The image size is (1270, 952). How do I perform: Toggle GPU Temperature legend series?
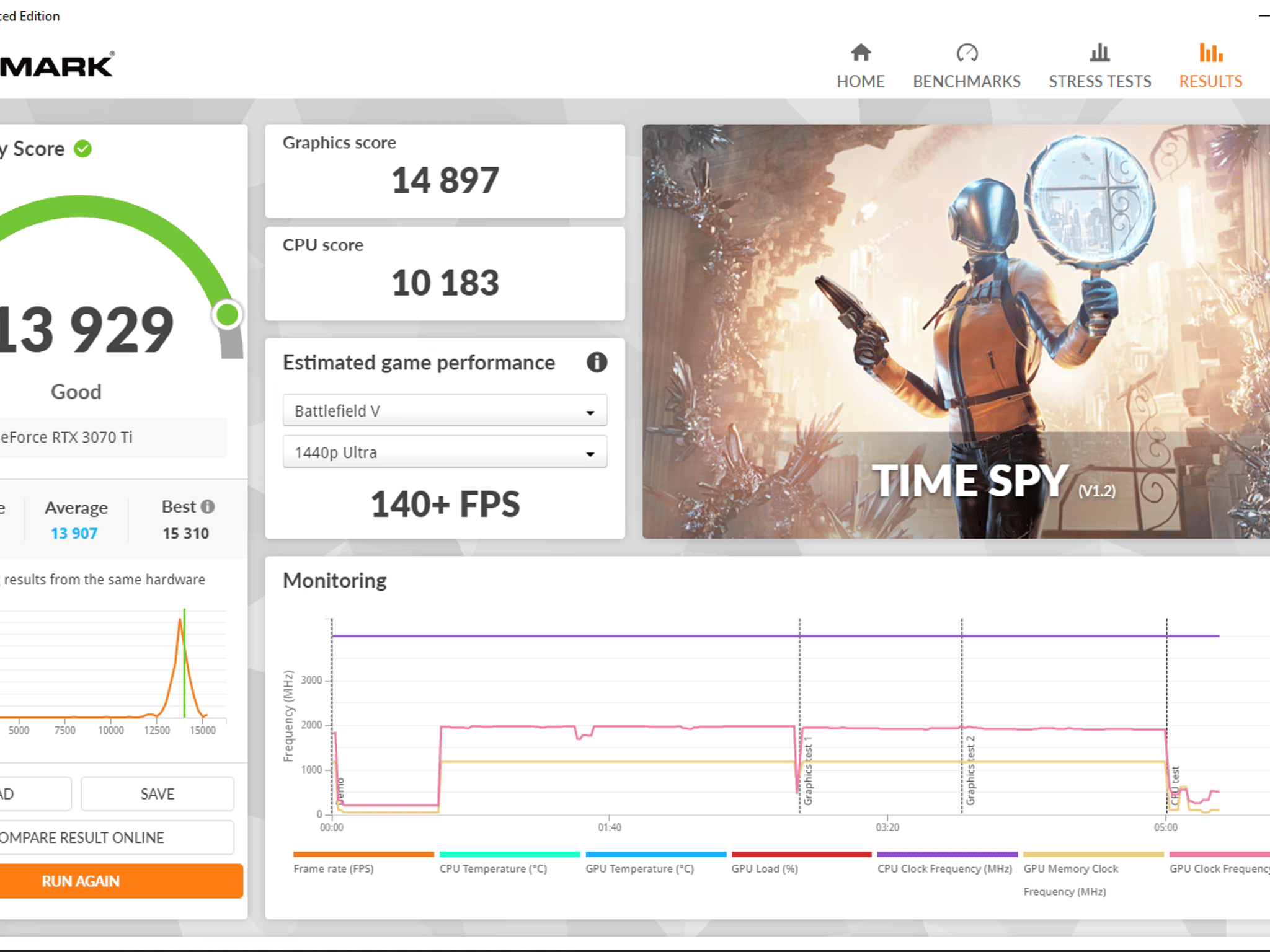pyautogui.click(x=655, y=863)
